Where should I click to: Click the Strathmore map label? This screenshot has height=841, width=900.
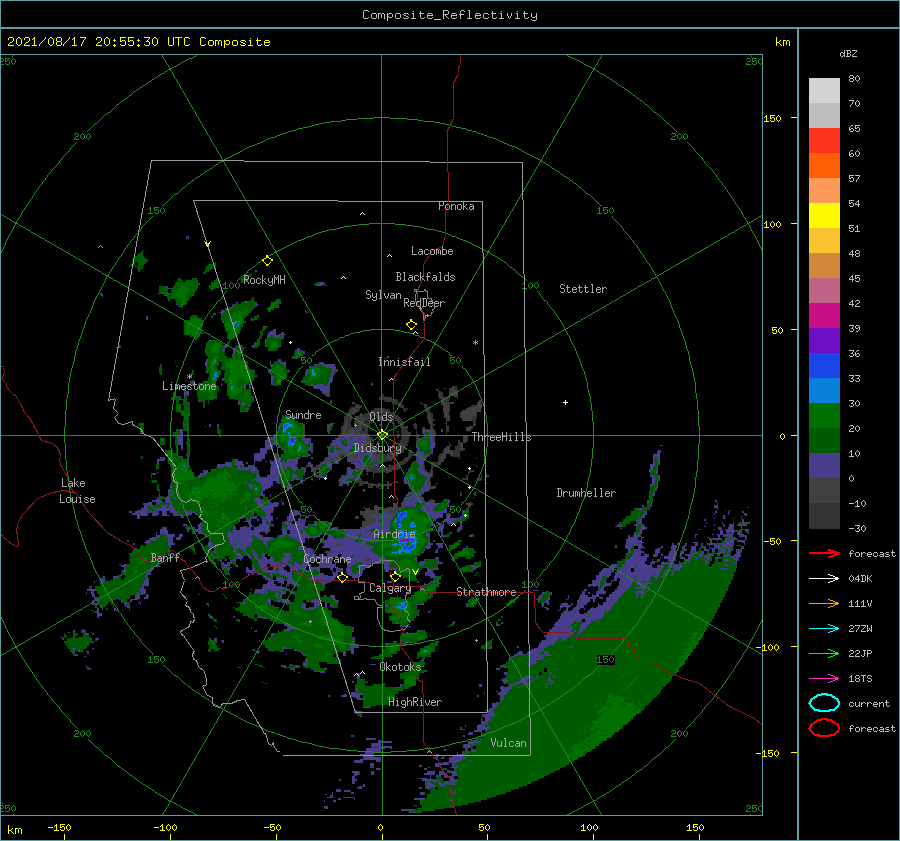[486, 592]
